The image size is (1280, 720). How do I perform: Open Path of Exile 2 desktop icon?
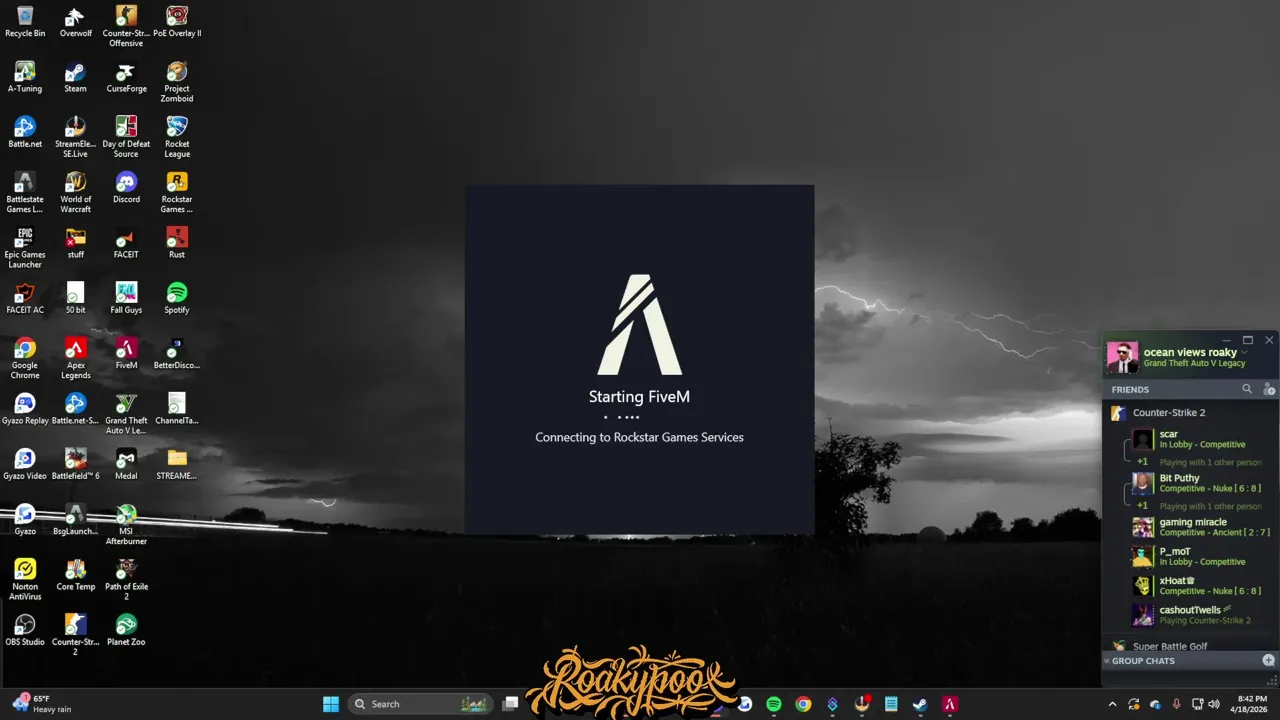[126, 580]
